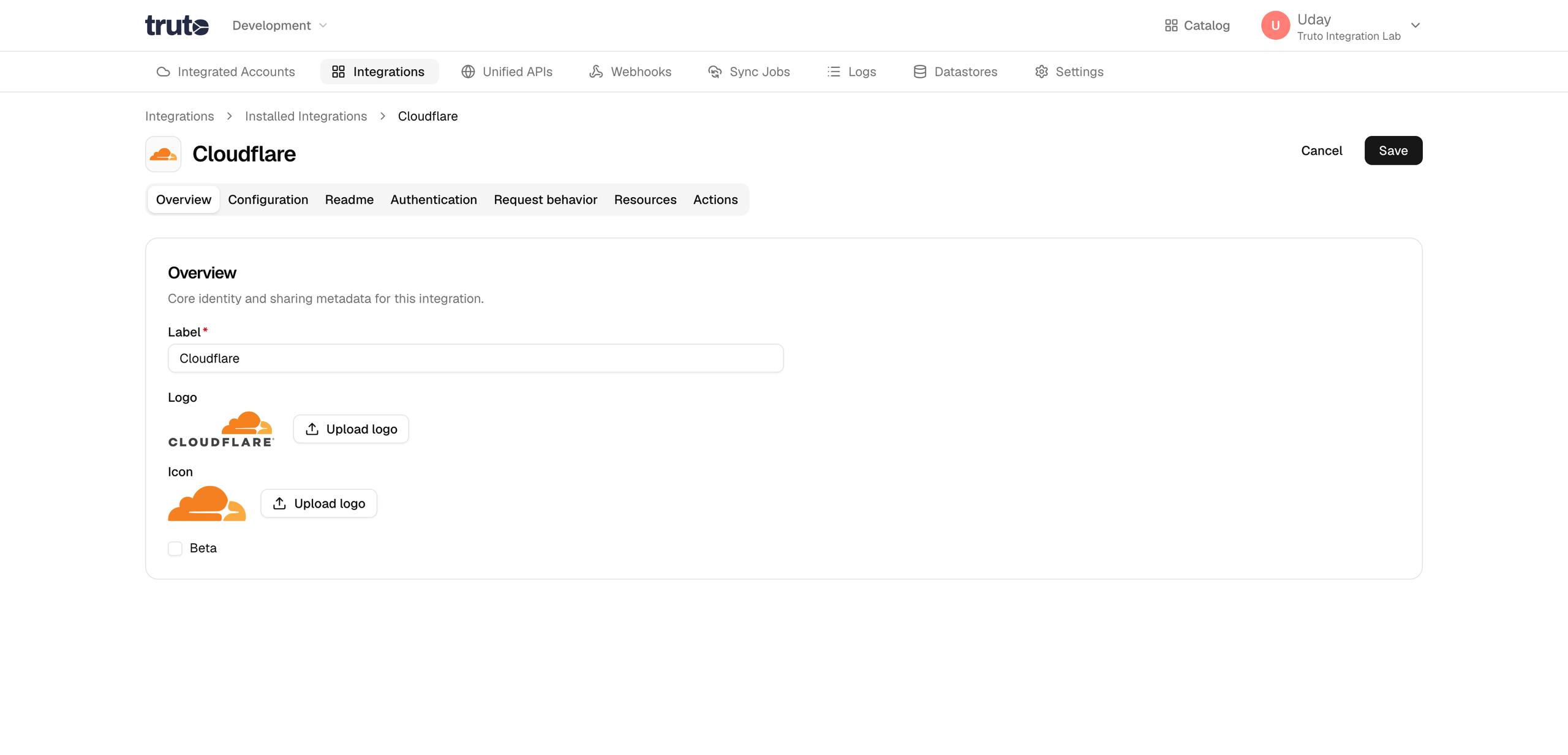Click Installed Integrations breadcrumb link
The image size is (1568, 755).
pyautogui.click(x=306, y=116)
